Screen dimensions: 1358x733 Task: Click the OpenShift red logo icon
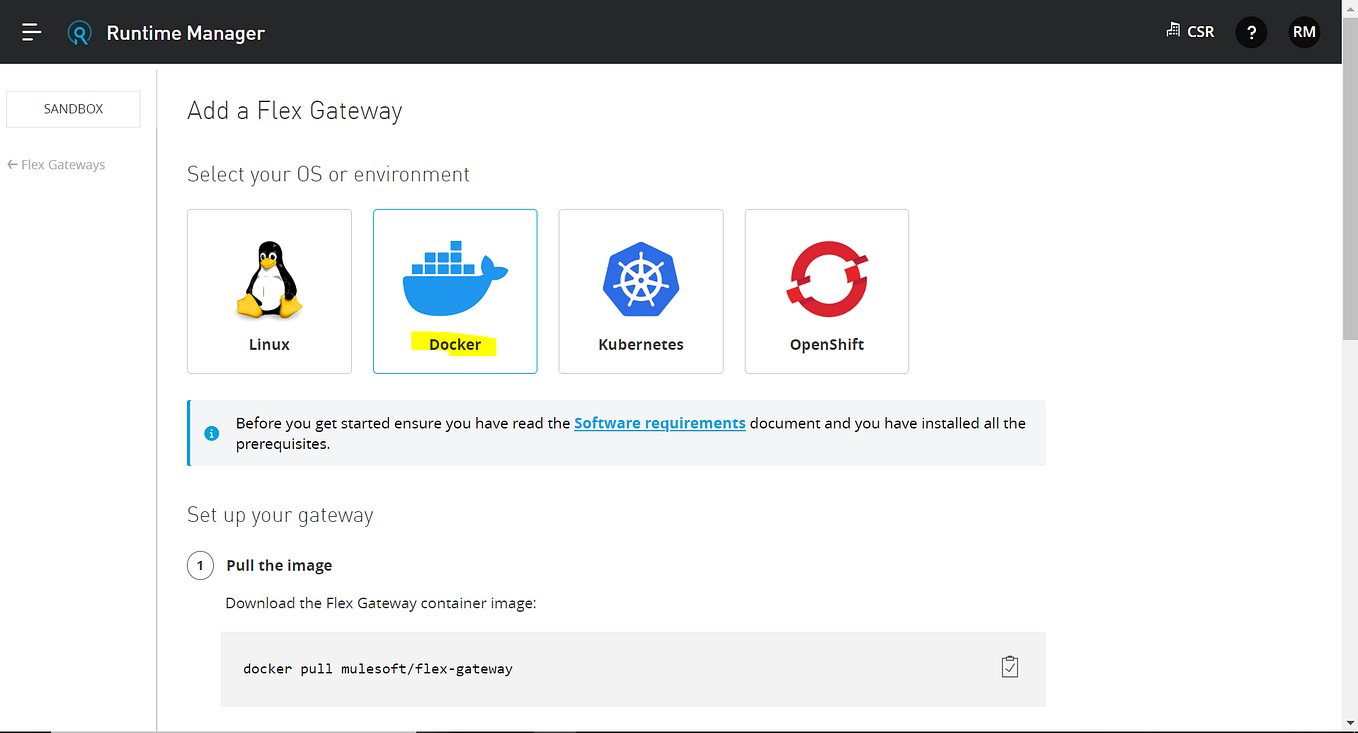tap(826, 281)
